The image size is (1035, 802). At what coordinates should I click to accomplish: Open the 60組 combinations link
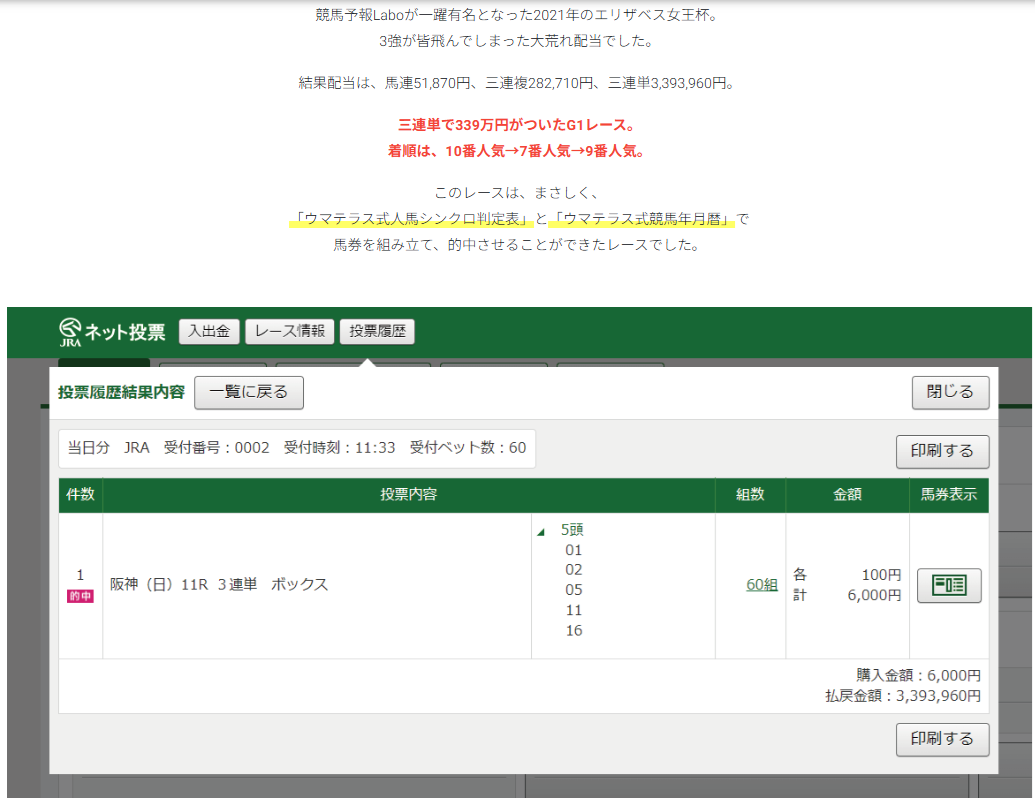coord(762,585)
